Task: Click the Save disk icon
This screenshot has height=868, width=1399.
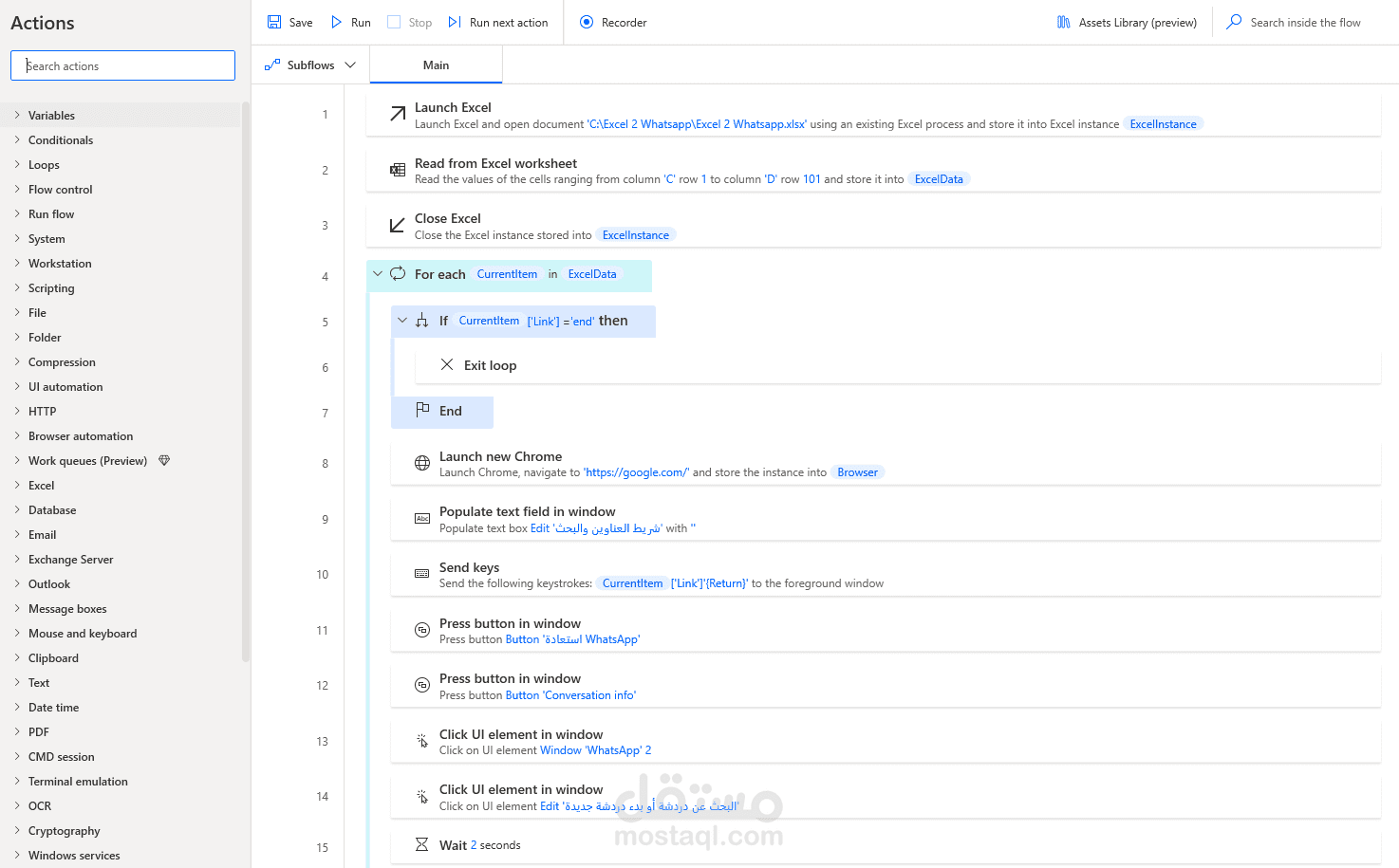Action: [274, 22]
